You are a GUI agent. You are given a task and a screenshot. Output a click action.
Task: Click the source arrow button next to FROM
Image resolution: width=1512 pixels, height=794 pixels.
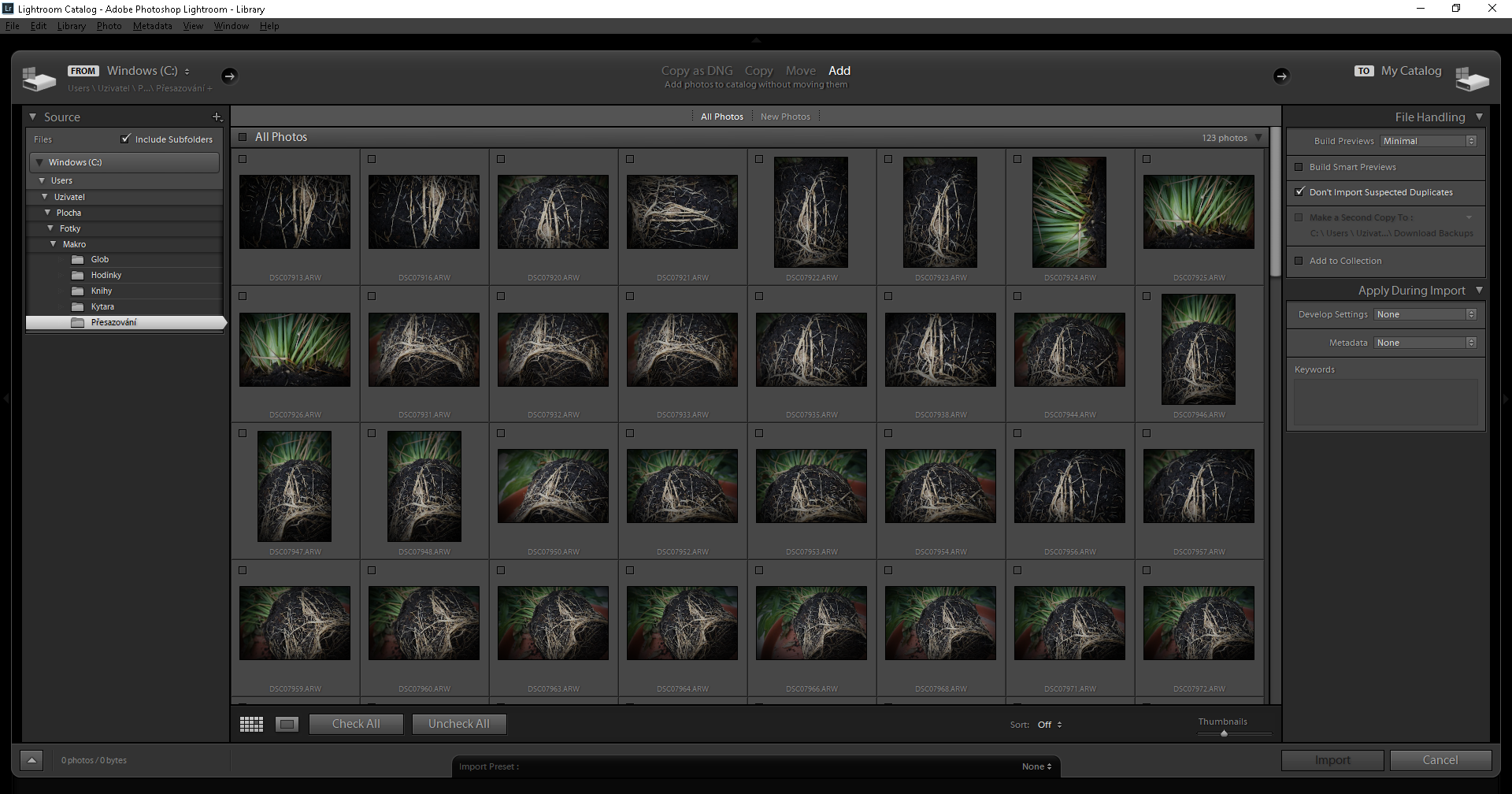[229, 76]
